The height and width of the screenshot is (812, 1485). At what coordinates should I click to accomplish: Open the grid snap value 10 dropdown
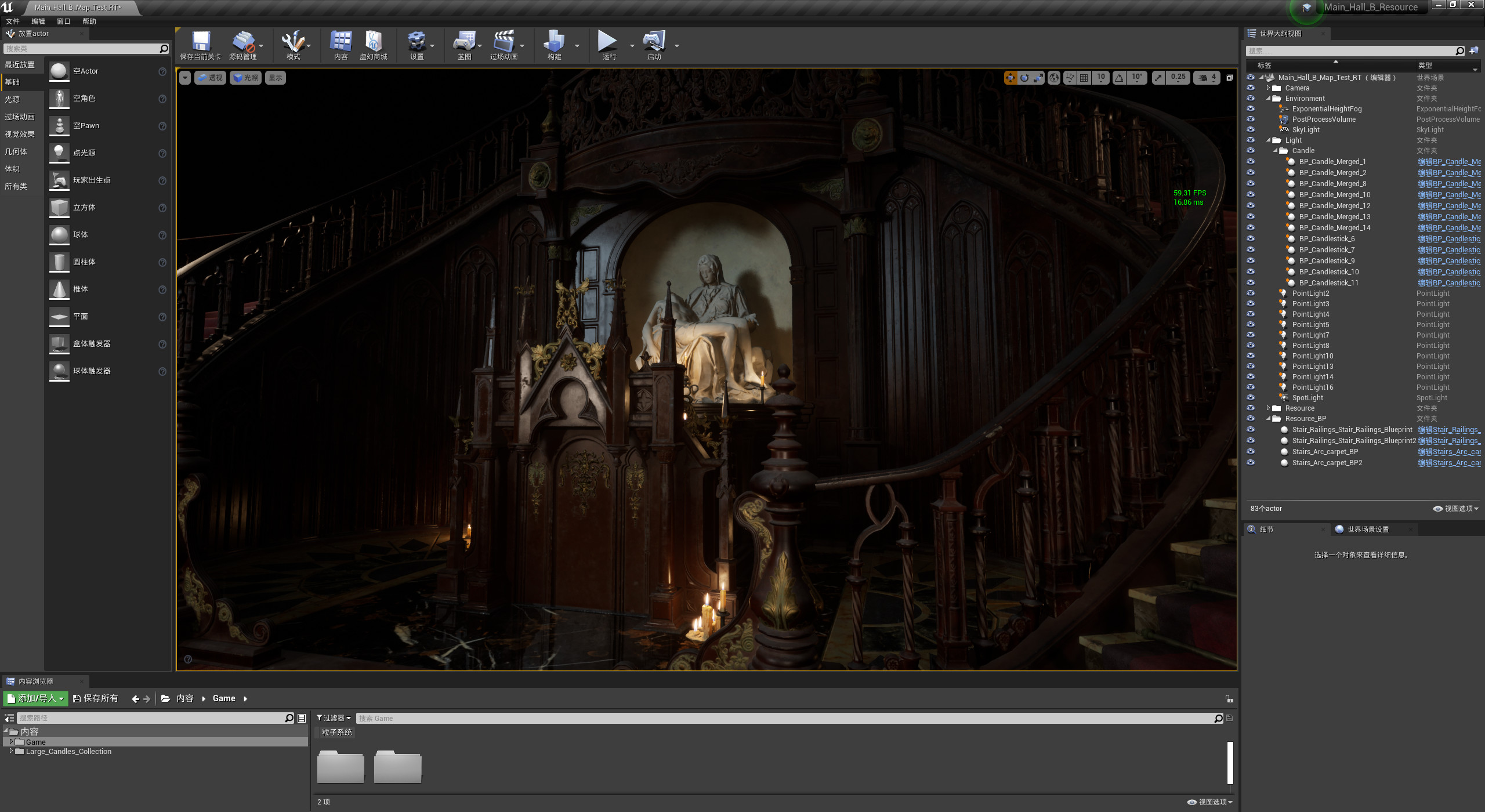1101,78
